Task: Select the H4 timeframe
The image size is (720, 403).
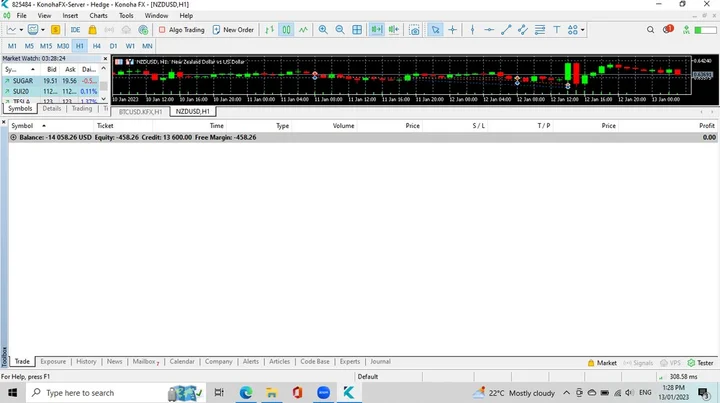Action: pos(96,46)
